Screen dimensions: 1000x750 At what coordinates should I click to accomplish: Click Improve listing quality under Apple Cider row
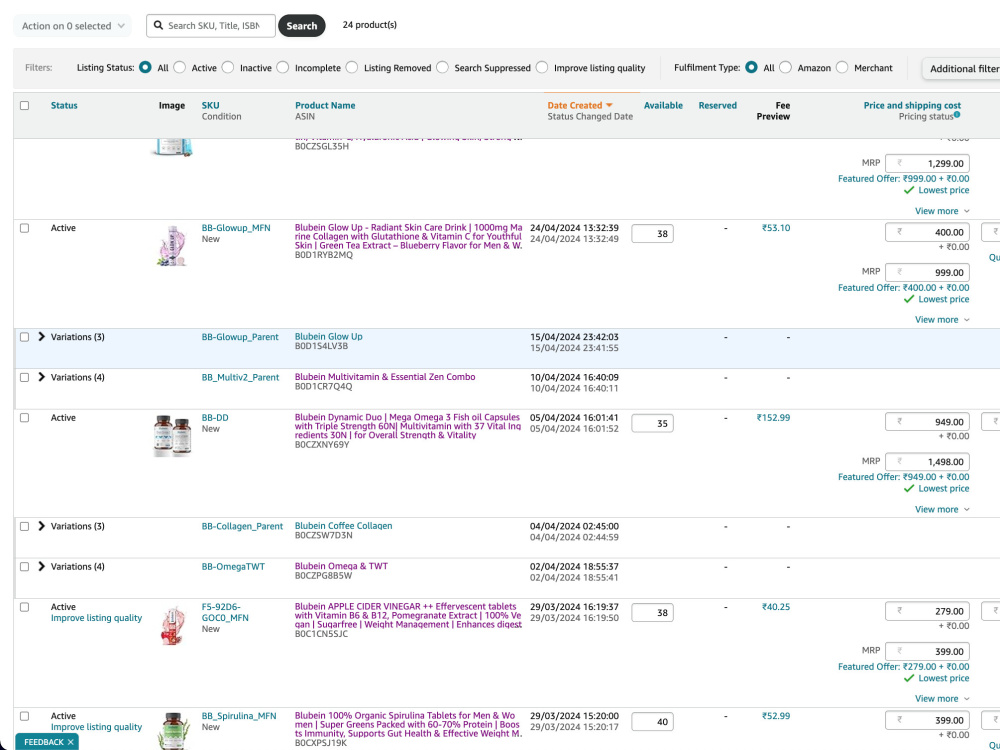(96, 618)
